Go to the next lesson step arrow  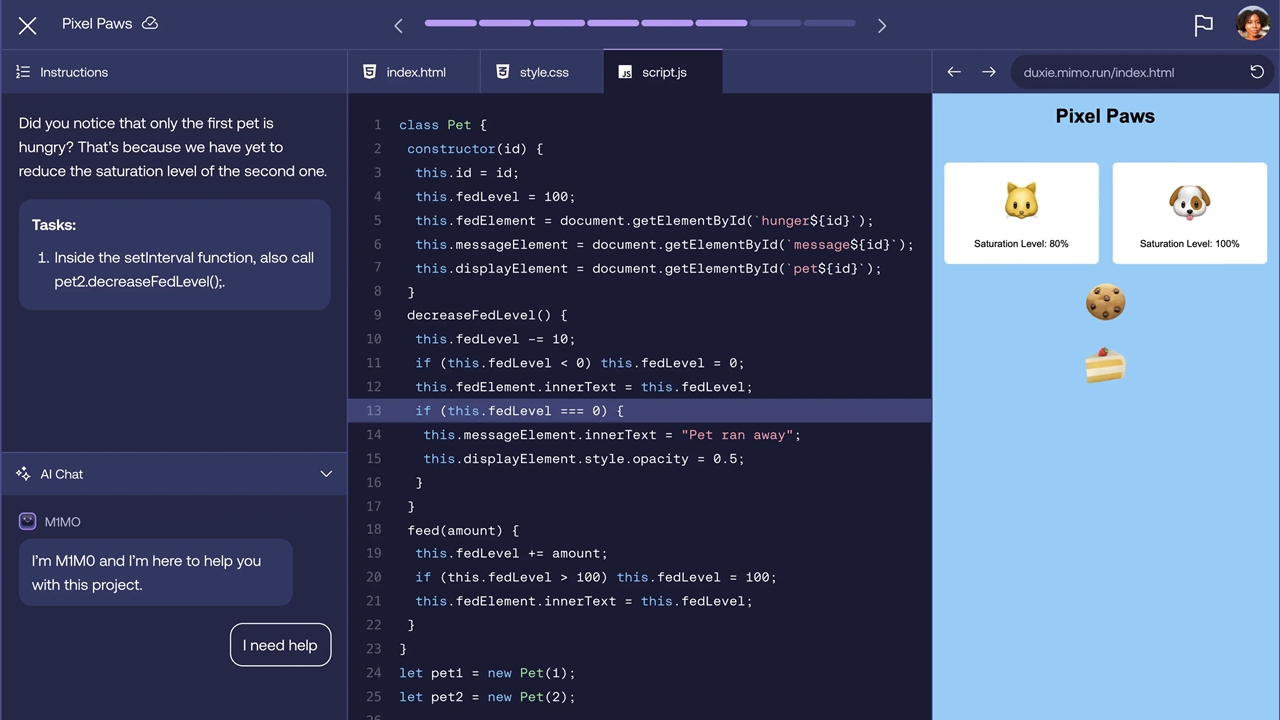(x=881, y=26)
